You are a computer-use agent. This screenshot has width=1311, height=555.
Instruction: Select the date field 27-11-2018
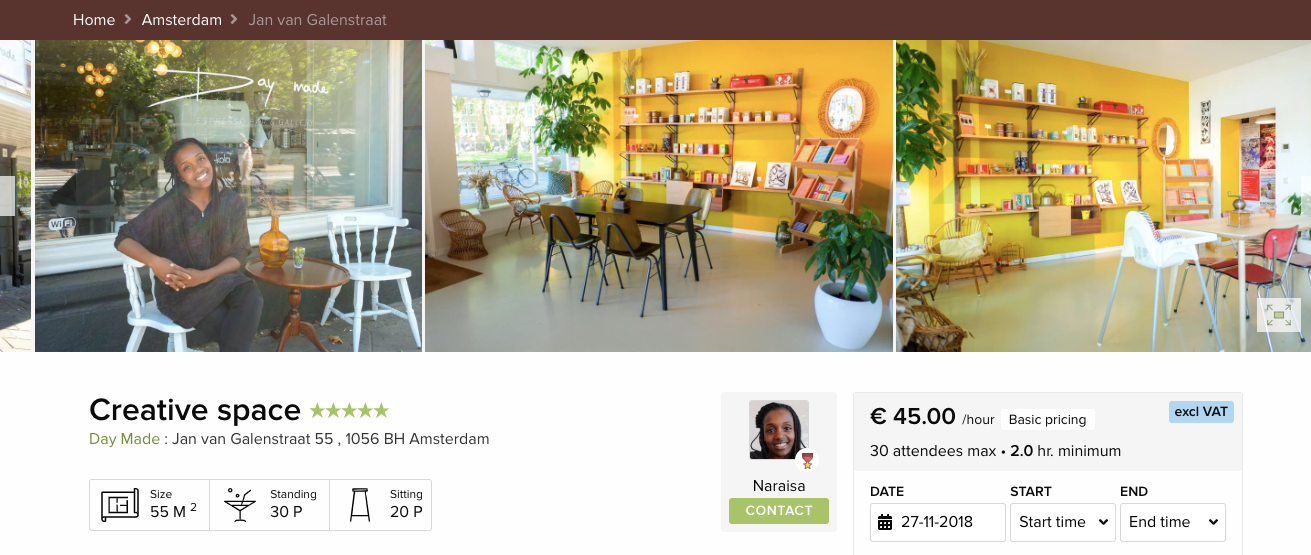pyautogui.click(x=938, y=522)
